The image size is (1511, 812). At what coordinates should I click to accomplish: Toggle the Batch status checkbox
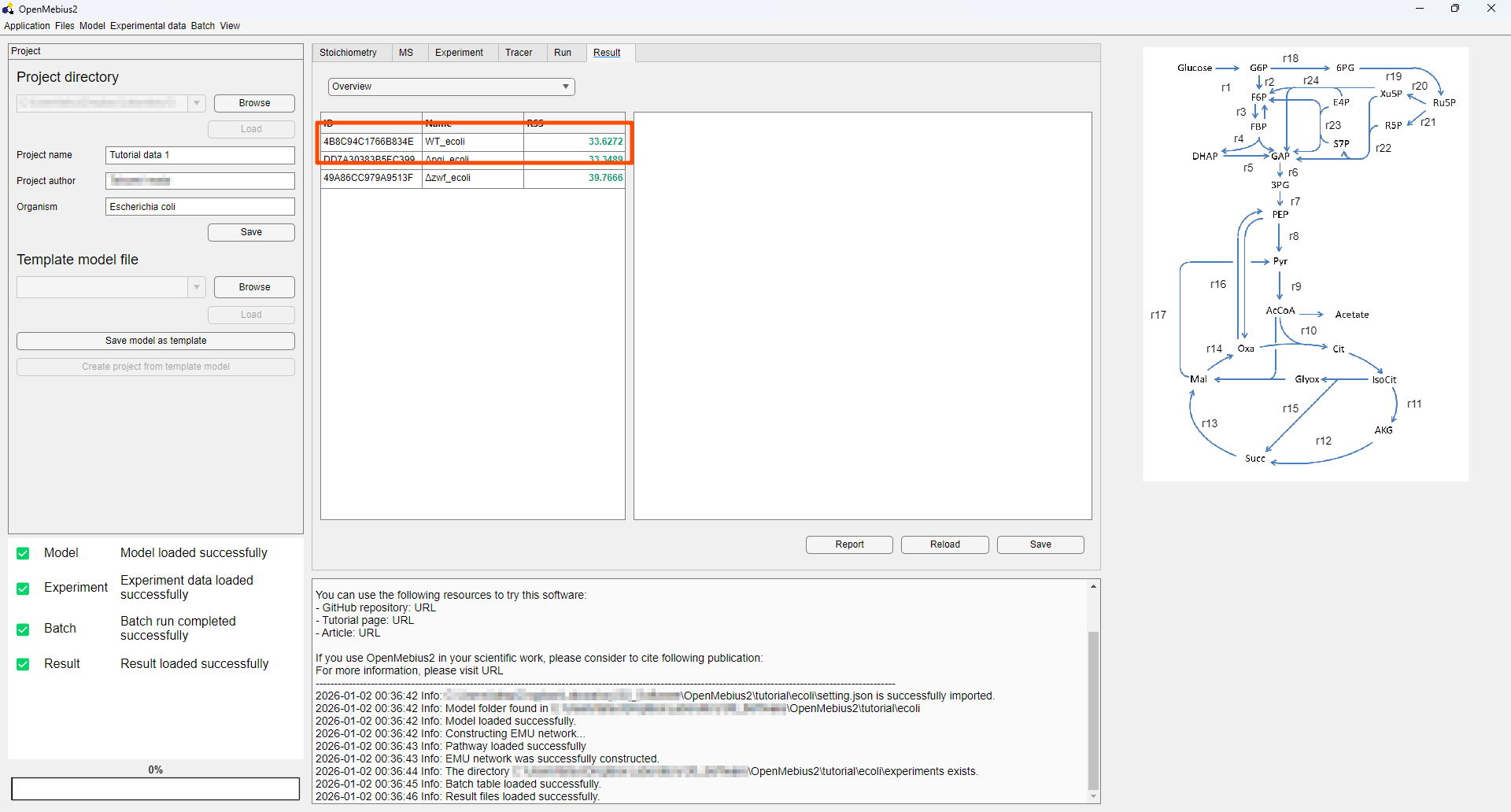click(x=24, y=629)
